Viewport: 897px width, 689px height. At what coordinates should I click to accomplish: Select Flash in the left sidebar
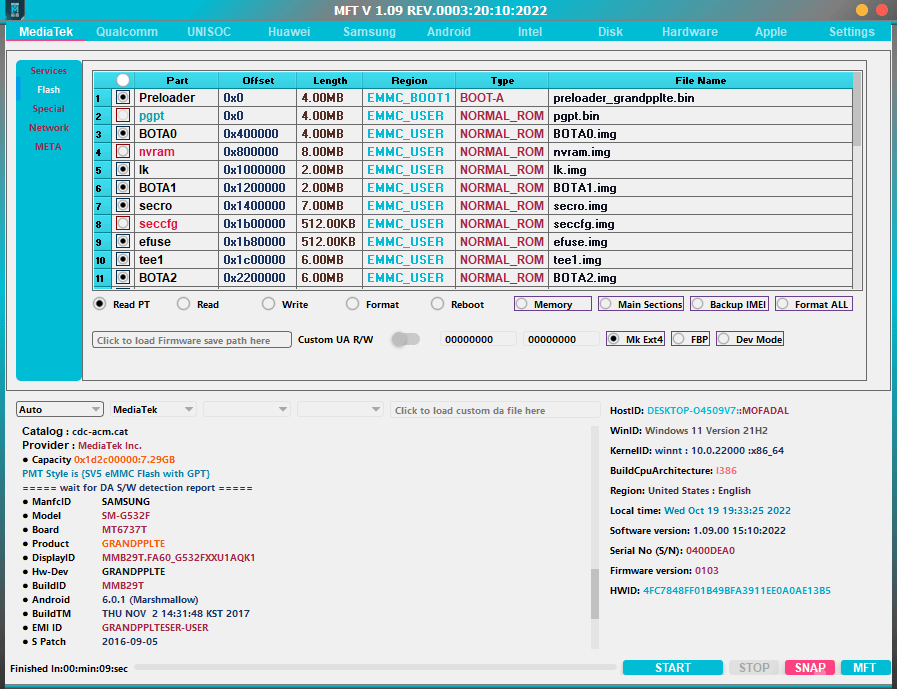50,89
